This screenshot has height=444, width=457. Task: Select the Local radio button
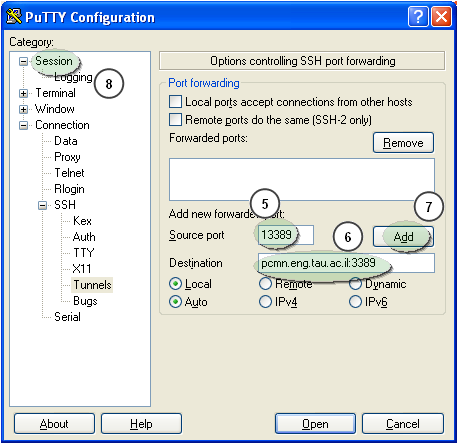176,284
